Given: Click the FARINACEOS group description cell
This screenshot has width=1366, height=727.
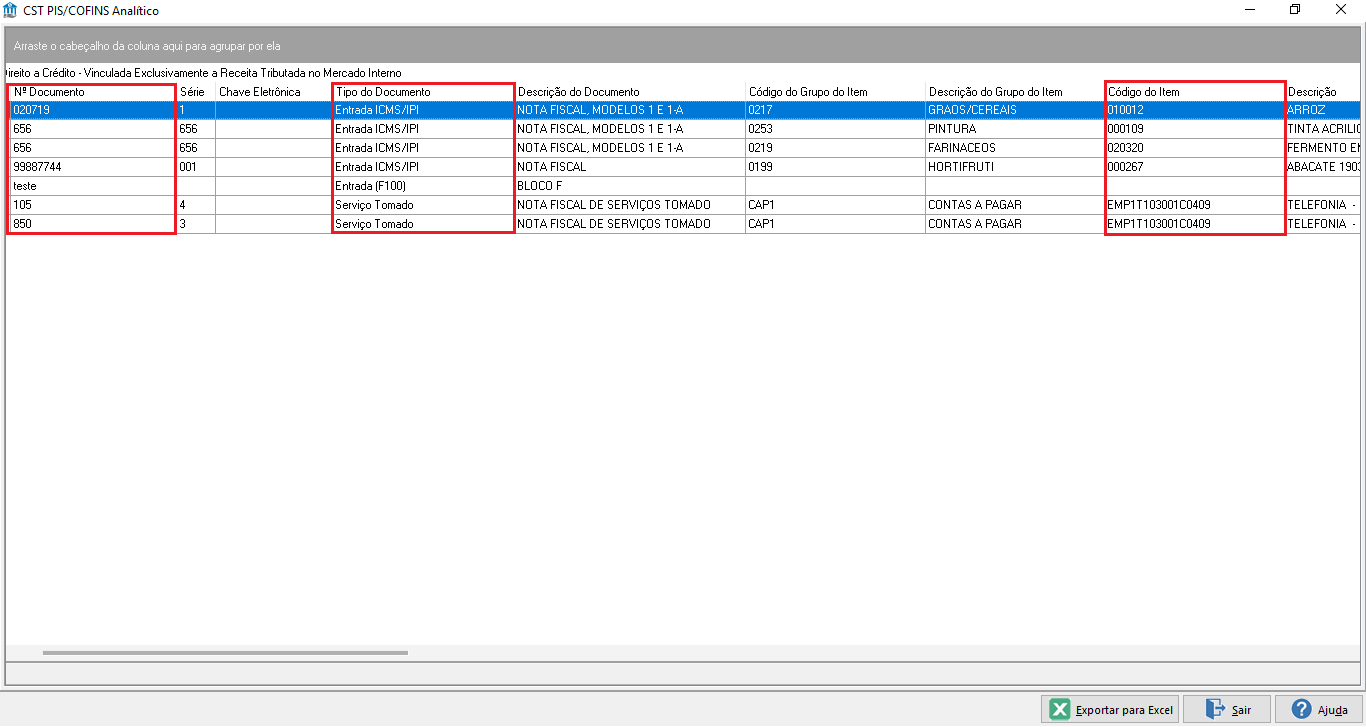Looking at the screenshot, I should tap(1015, 148).
